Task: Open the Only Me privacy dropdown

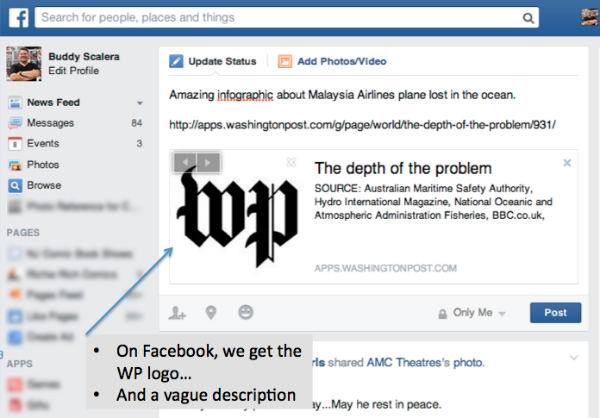Action: click(x=472, y=313)
